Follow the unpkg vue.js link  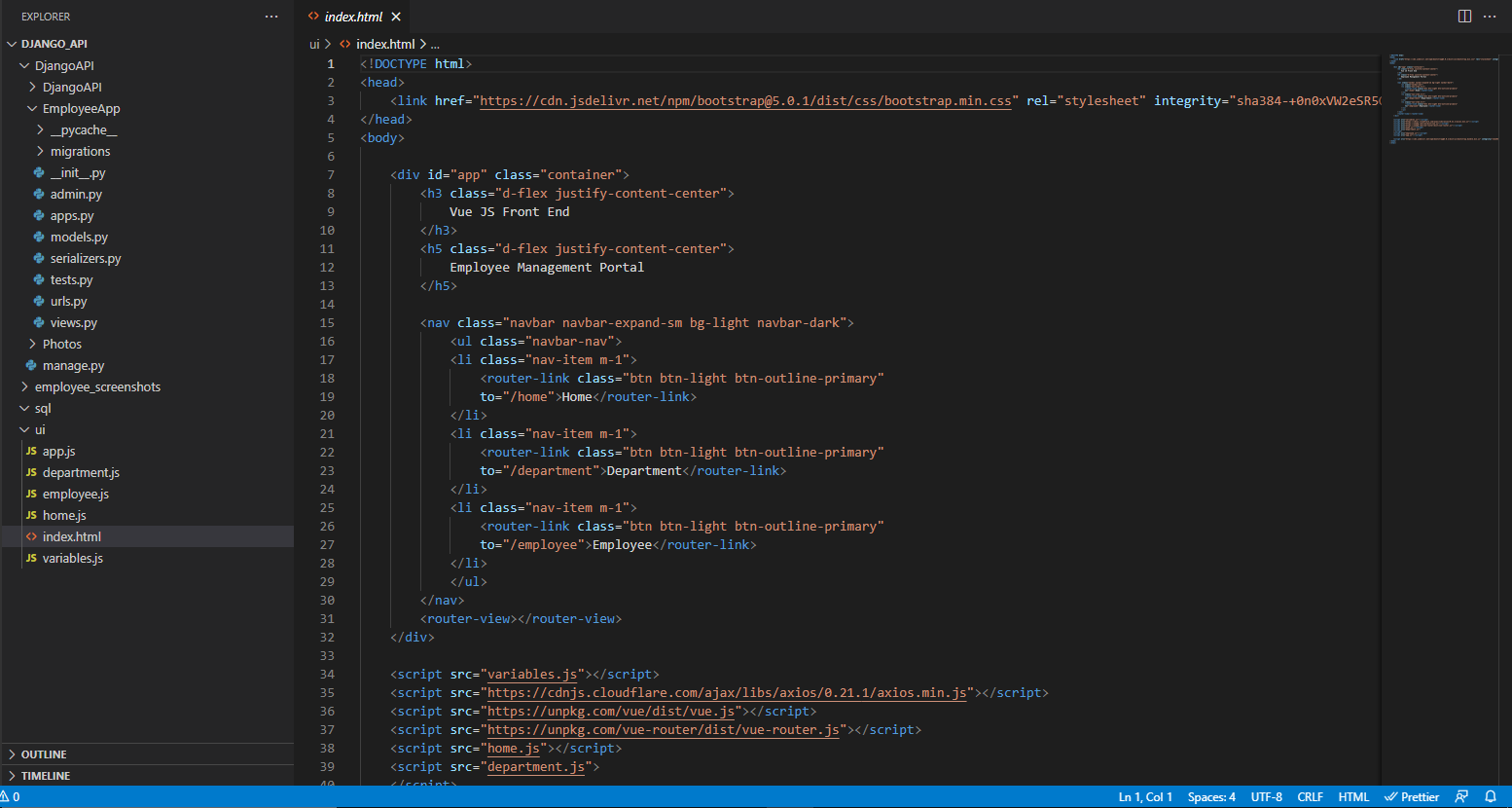pyautogui.click(x=611, y=712)
